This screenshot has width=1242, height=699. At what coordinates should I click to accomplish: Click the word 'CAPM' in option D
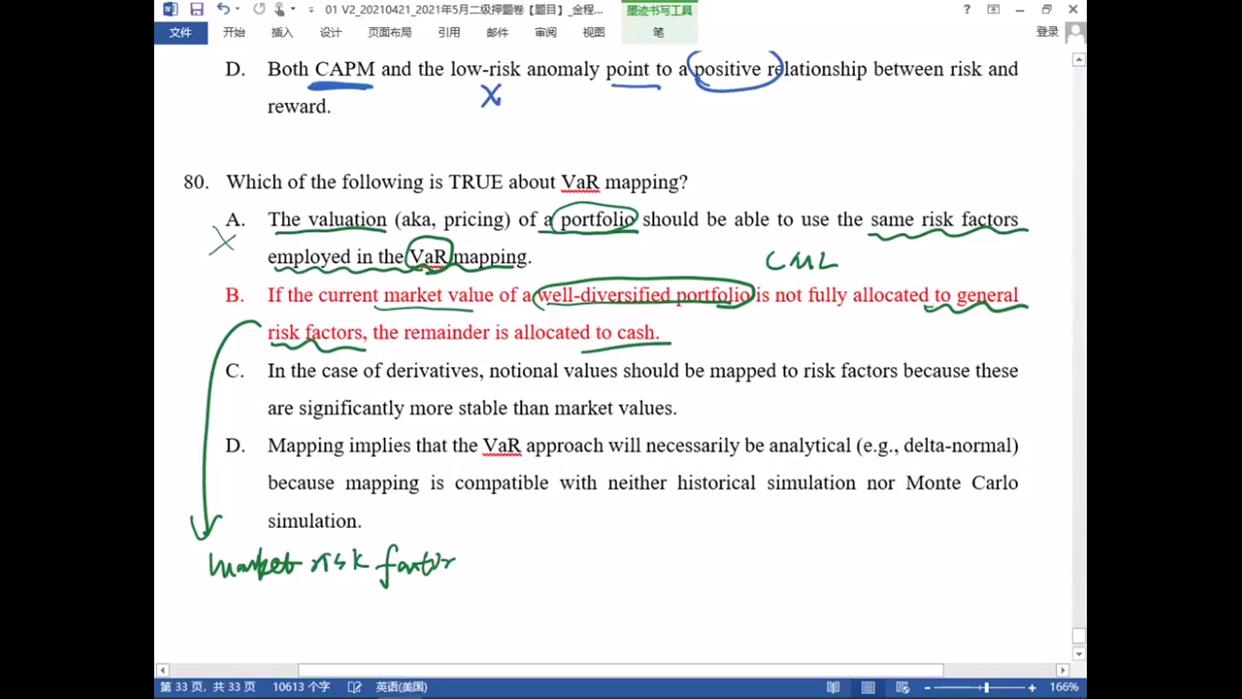(x=344, y=69)
